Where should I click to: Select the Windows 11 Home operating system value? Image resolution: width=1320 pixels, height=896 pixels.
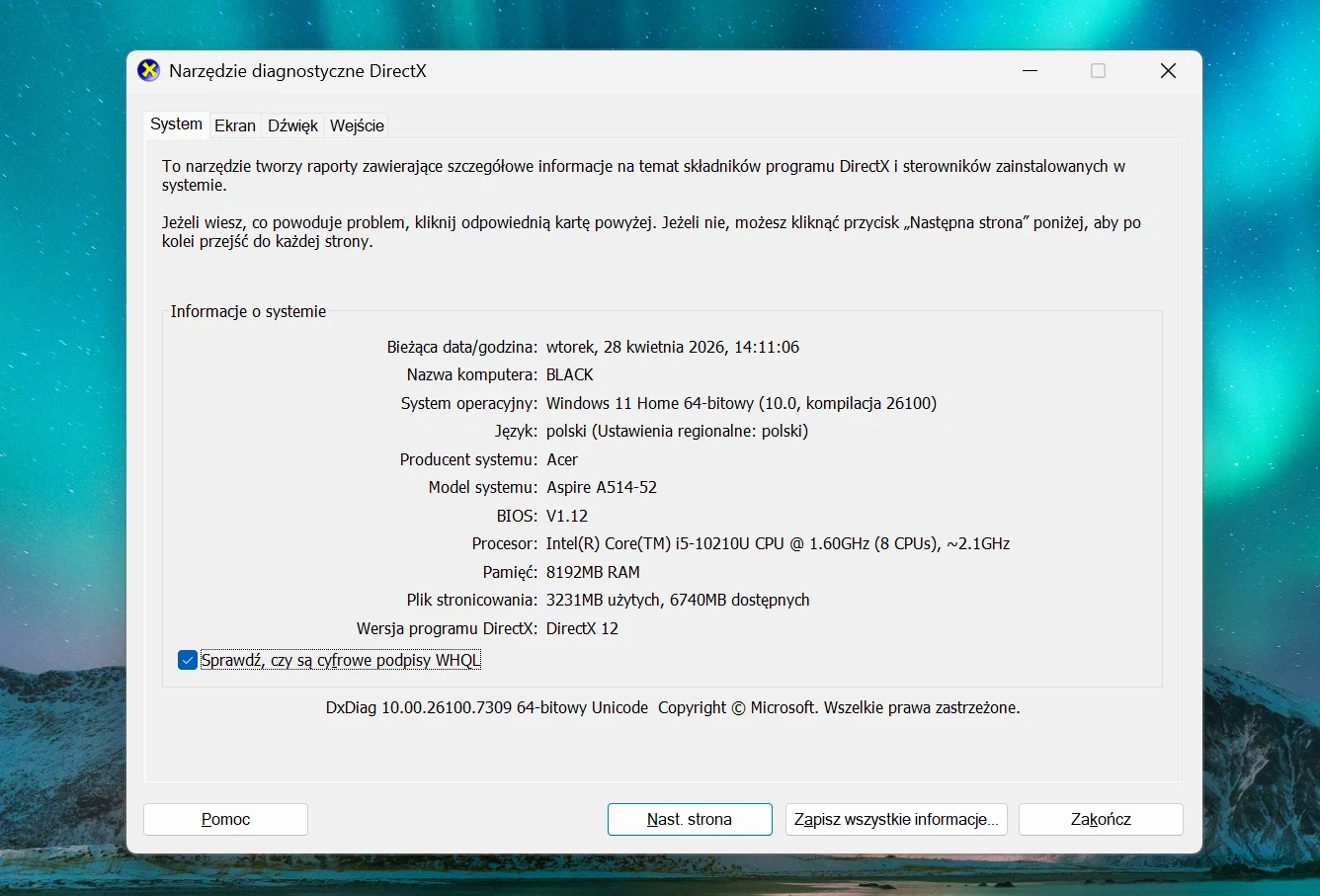coord(741,403)
